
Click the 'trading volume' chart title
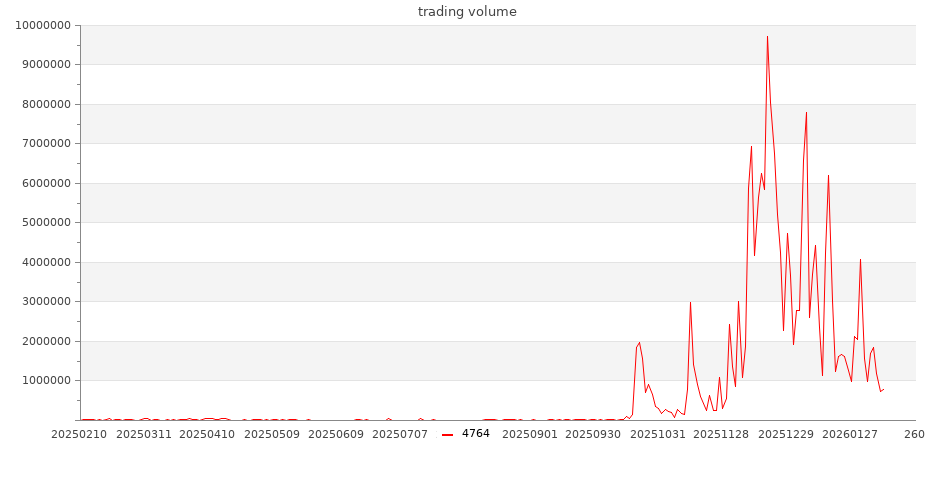click(x=467, y=12)
